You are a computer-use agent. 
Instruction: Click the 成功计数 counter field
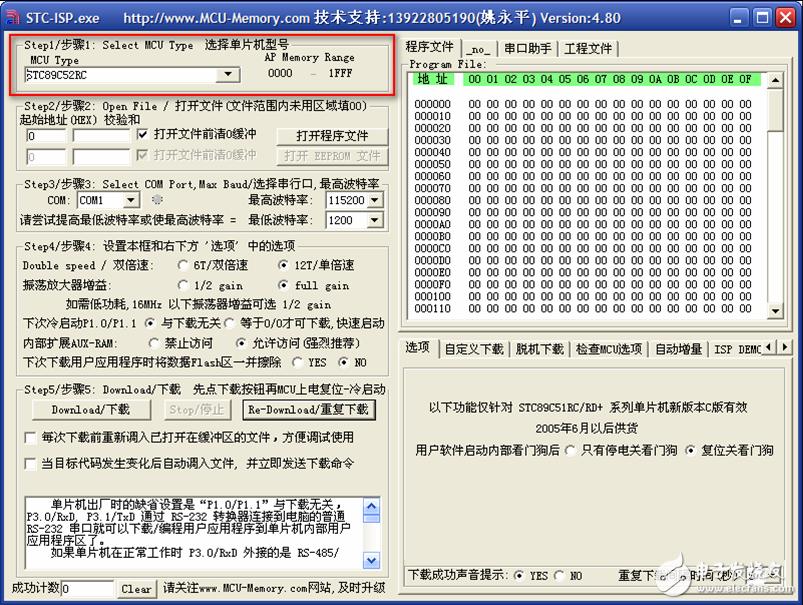[87, 589]
